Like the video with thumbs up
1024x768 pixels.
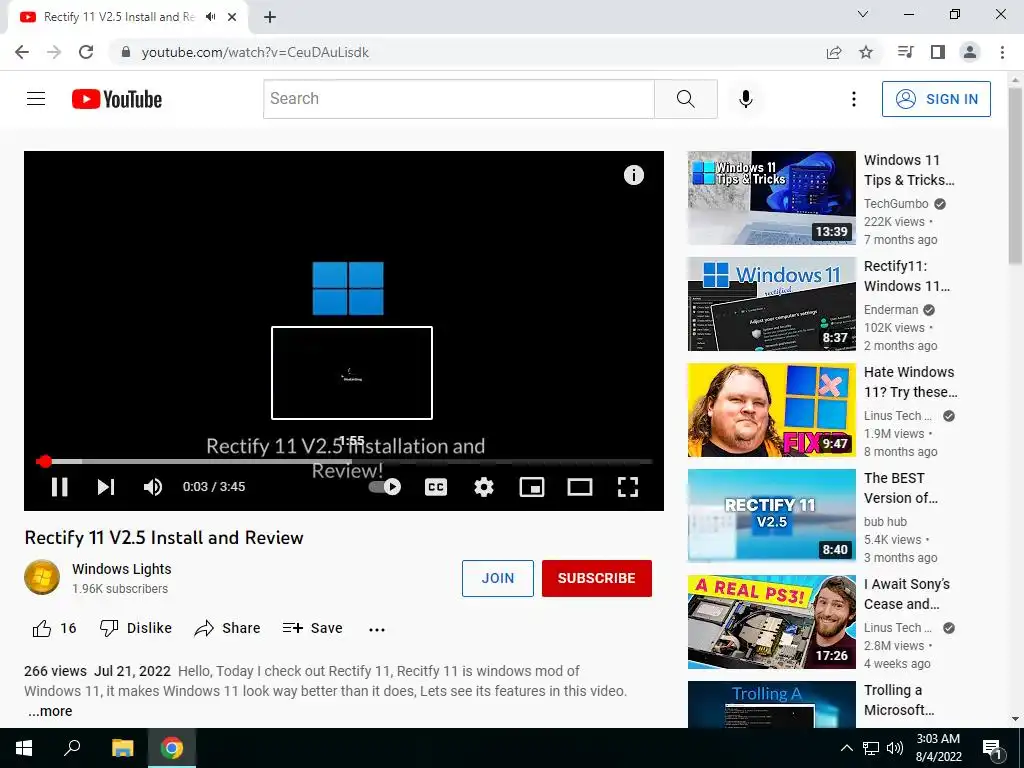tap(54, 628)
